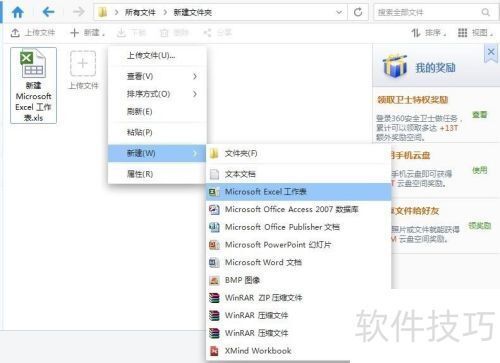This screenshot has width=500, height=363.
Task: Click 新建文件夹 breadcrumb
Action: coord(193,13)
